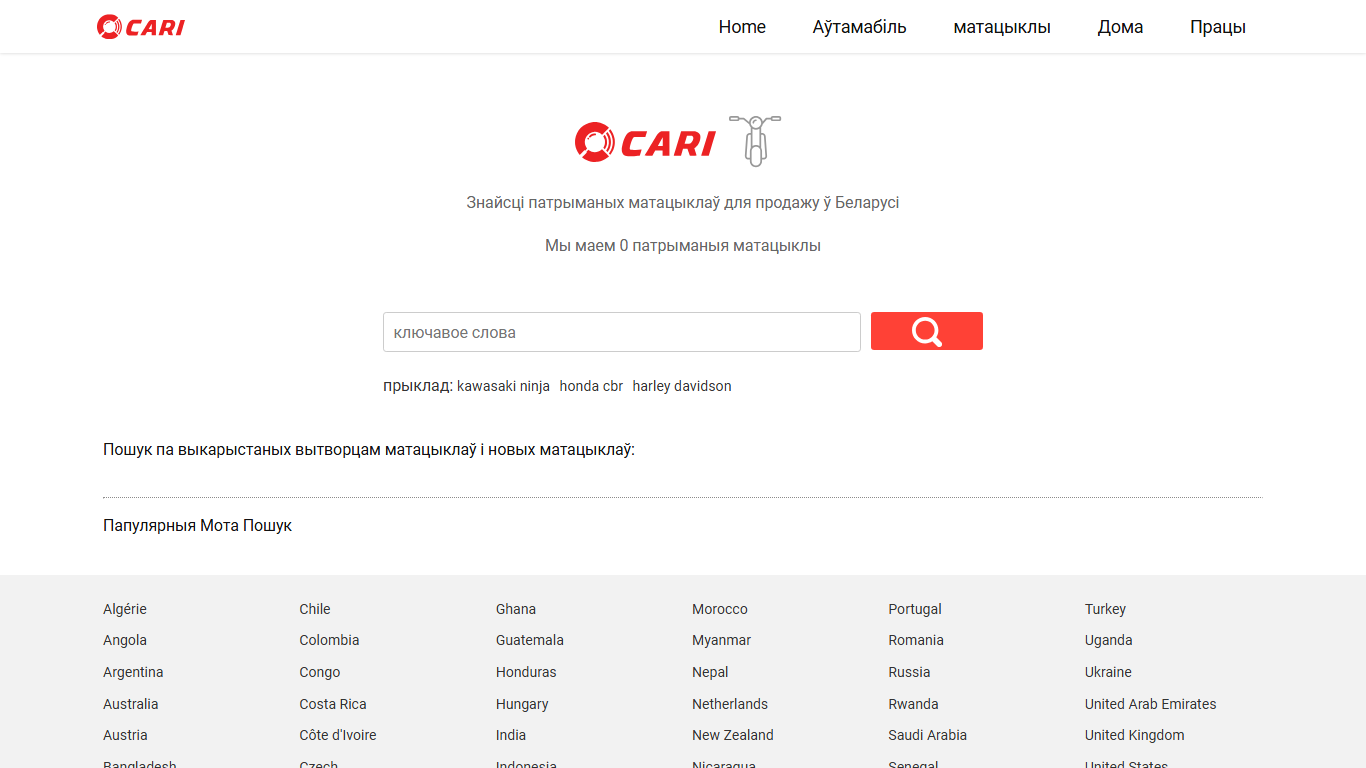Screen dimensions: 1366x768
Task: Open the Аўтамабіль menu item
Action: pyautogui.click(x=860, y=27)
